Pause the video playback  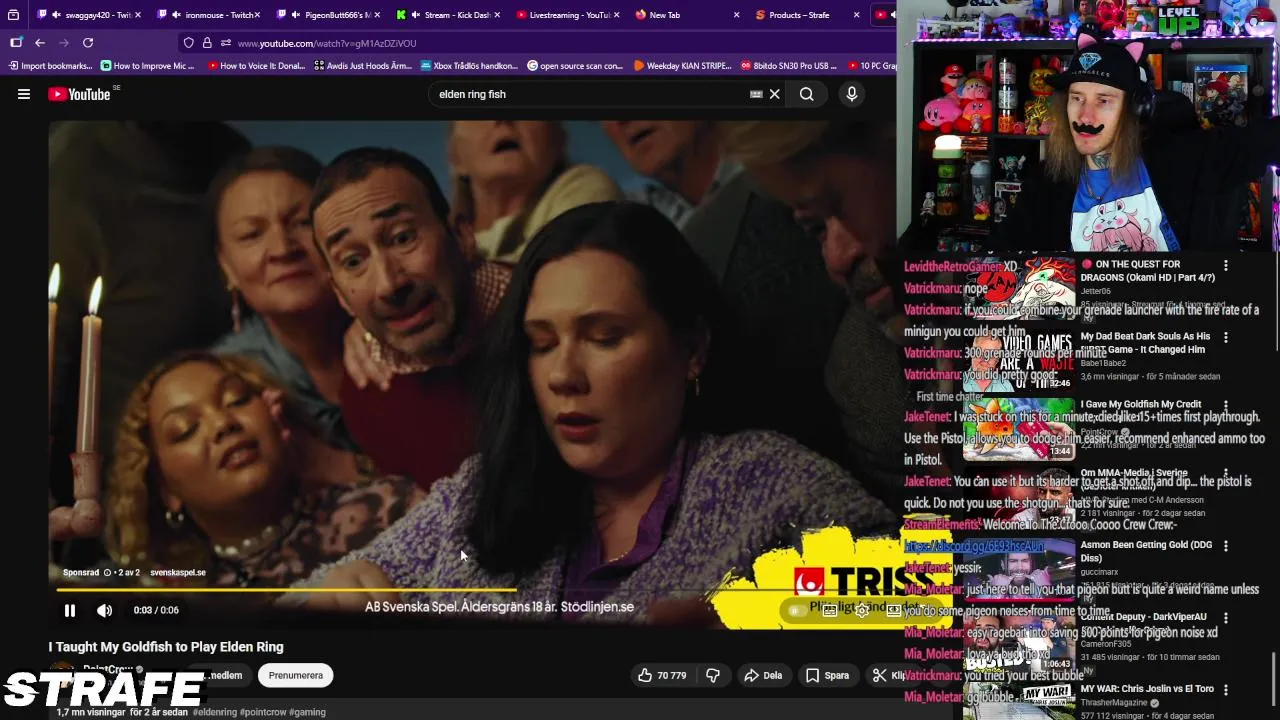point(70,610)
